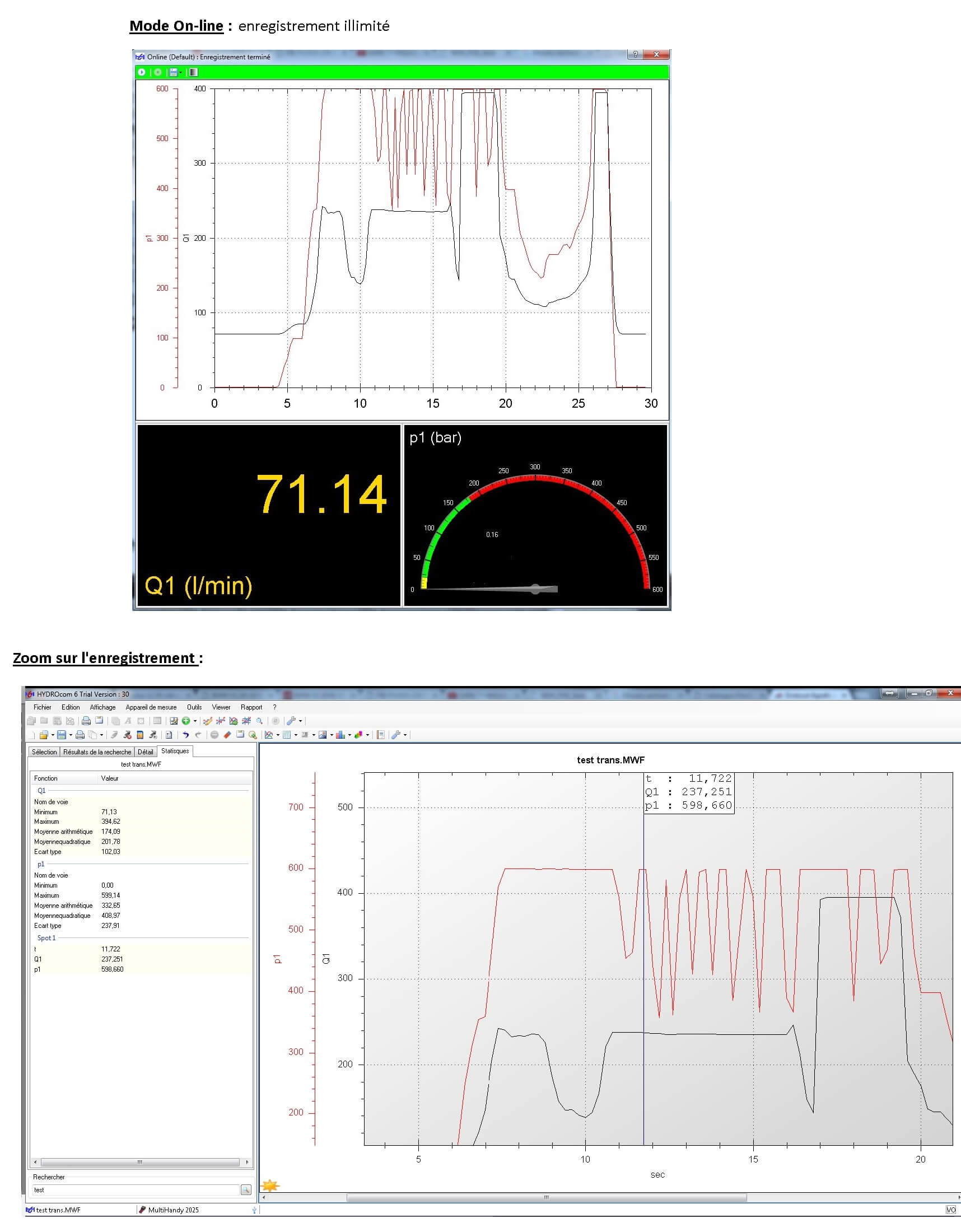Click the eraser icon in the toolbar
The height and width of the screenshot is (1232, 961).
[227, 735]
